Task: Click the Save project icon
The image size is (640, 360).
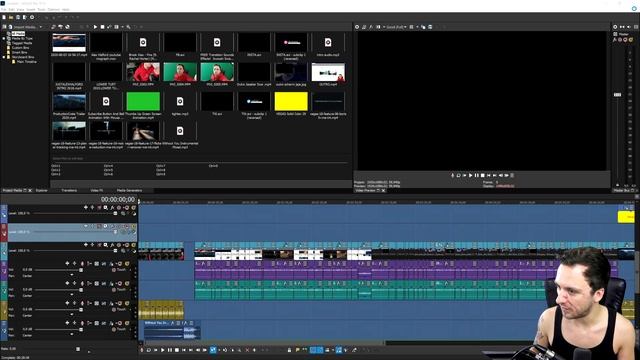Action: [x=18, y=17]
